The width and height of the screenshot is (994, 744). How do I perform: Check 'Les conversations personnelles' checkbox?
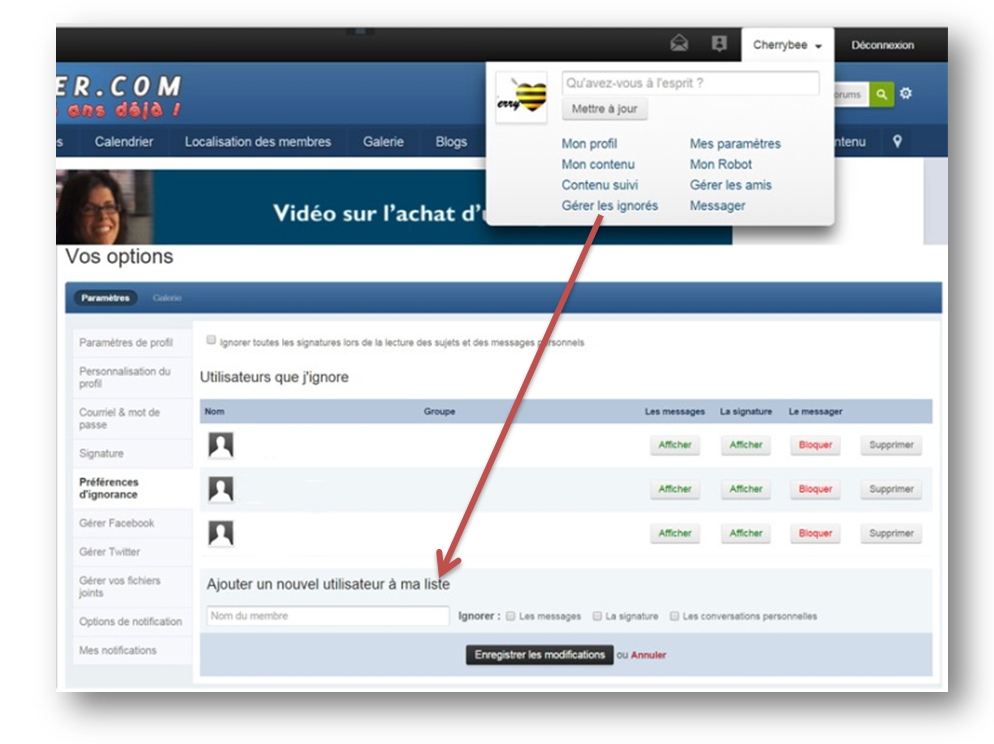(x=675, y=616)
